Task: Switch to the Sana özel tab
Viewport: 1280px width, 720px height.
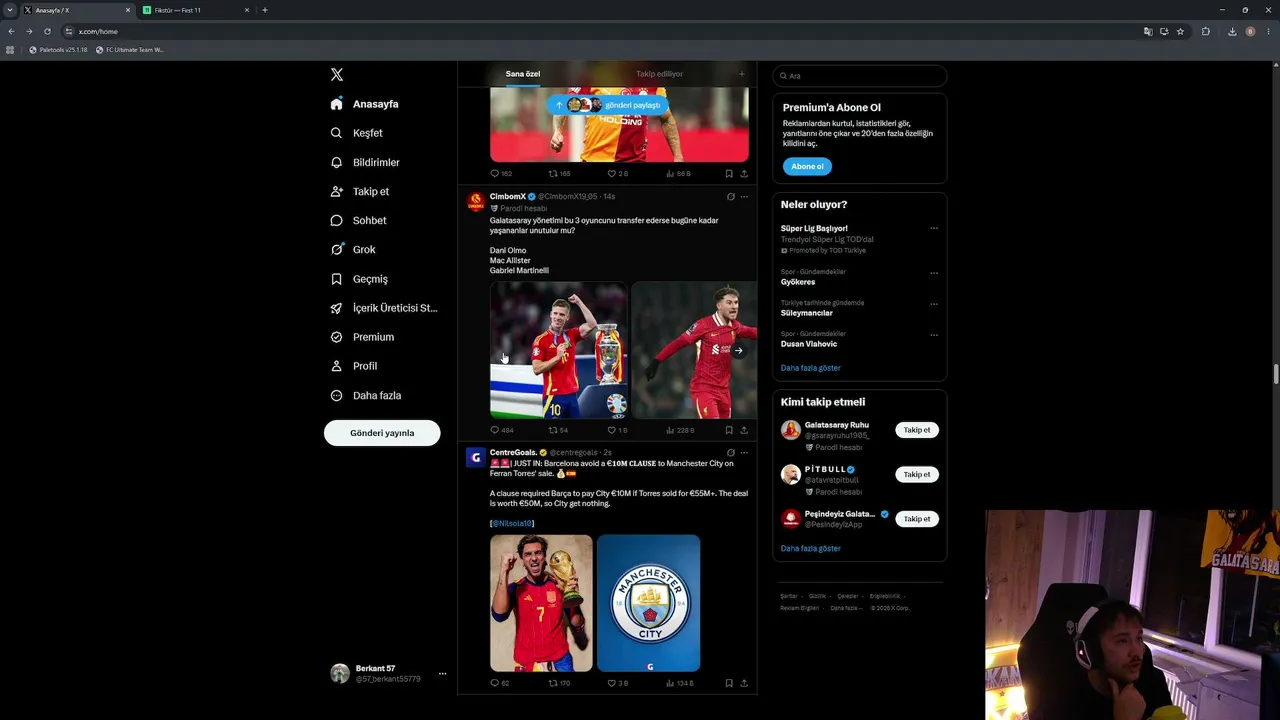Action: tap(523, 74)
